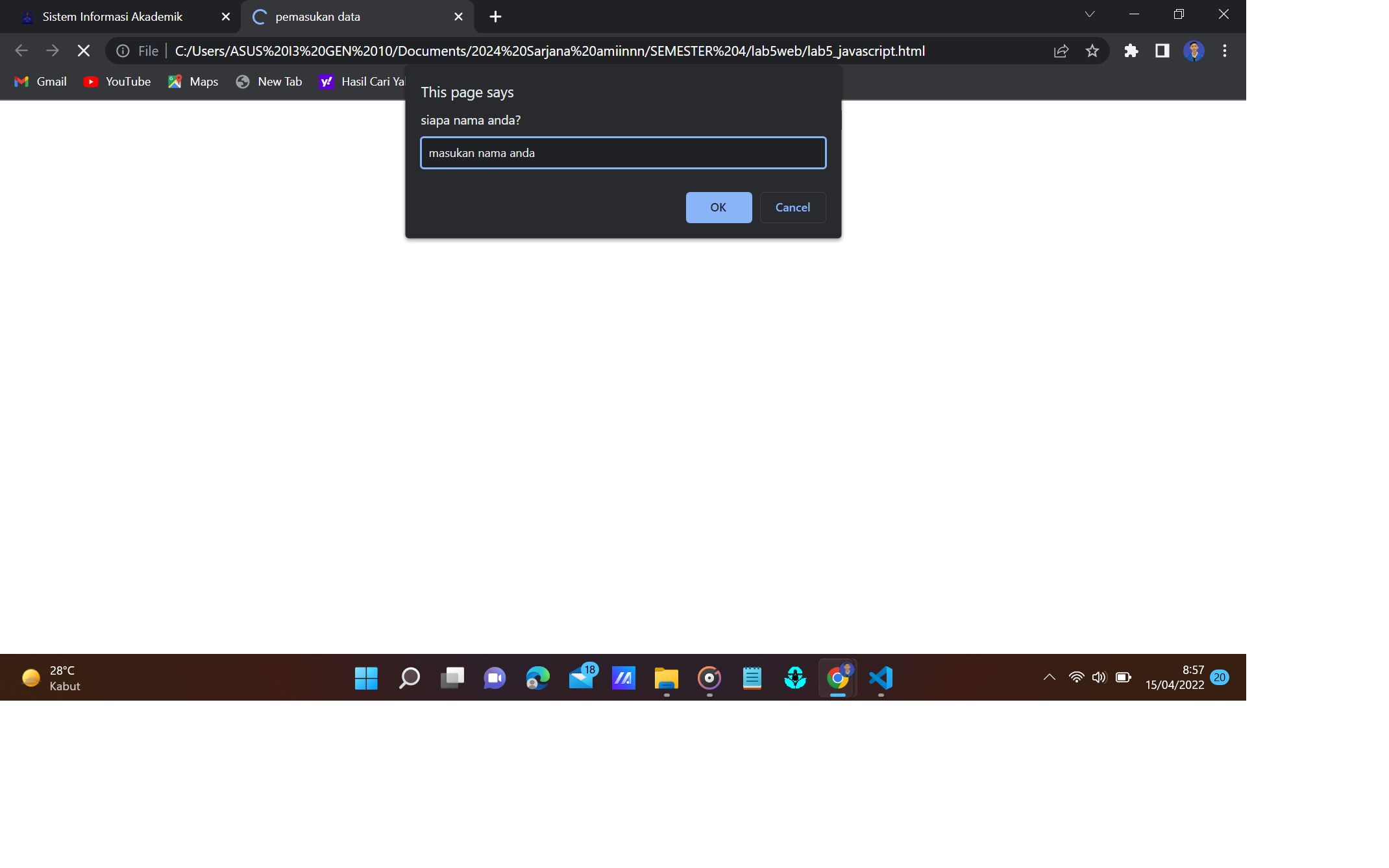
Task: Bookmark this page using the star icon
Action: point(1092,51)
